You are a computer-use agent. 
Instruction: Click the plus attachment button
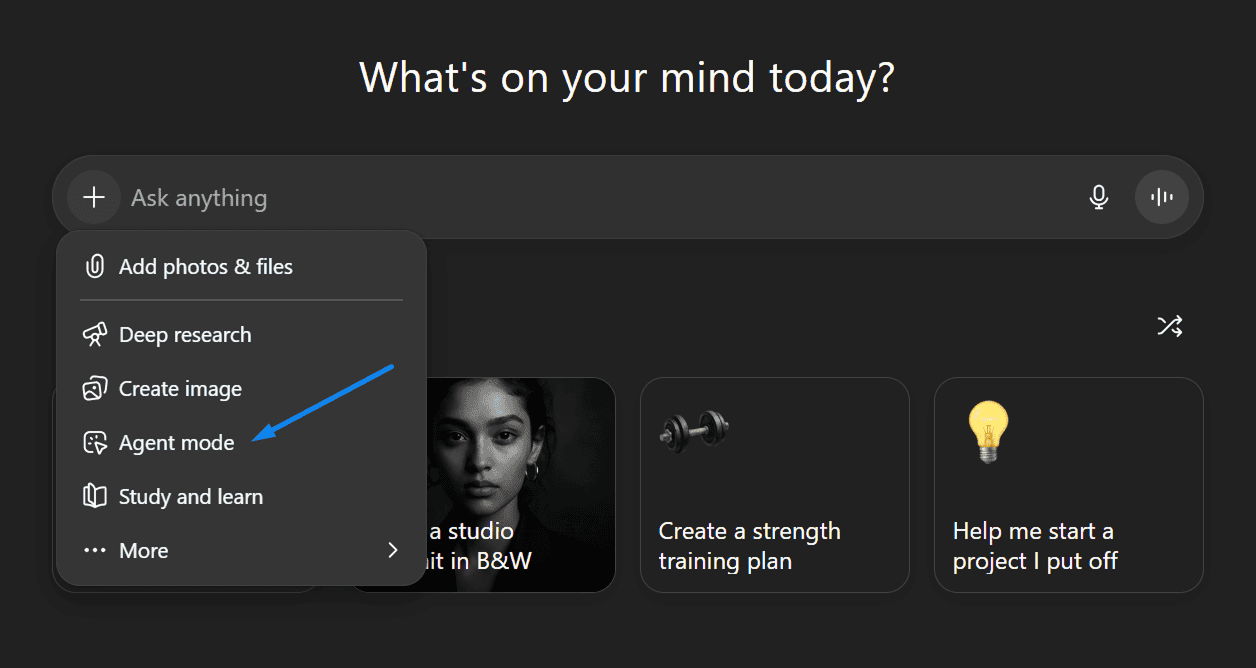pos(94,197)
